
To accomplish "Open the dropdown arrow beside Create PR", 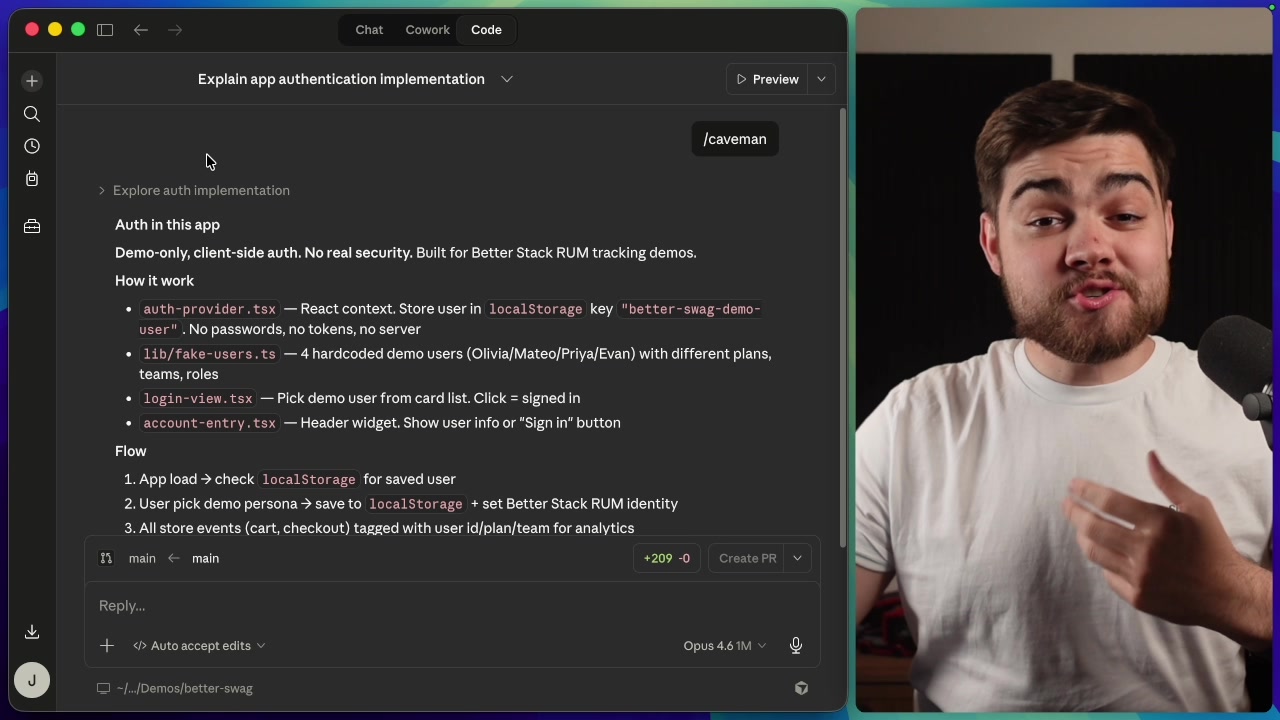I will click(797, 558).
